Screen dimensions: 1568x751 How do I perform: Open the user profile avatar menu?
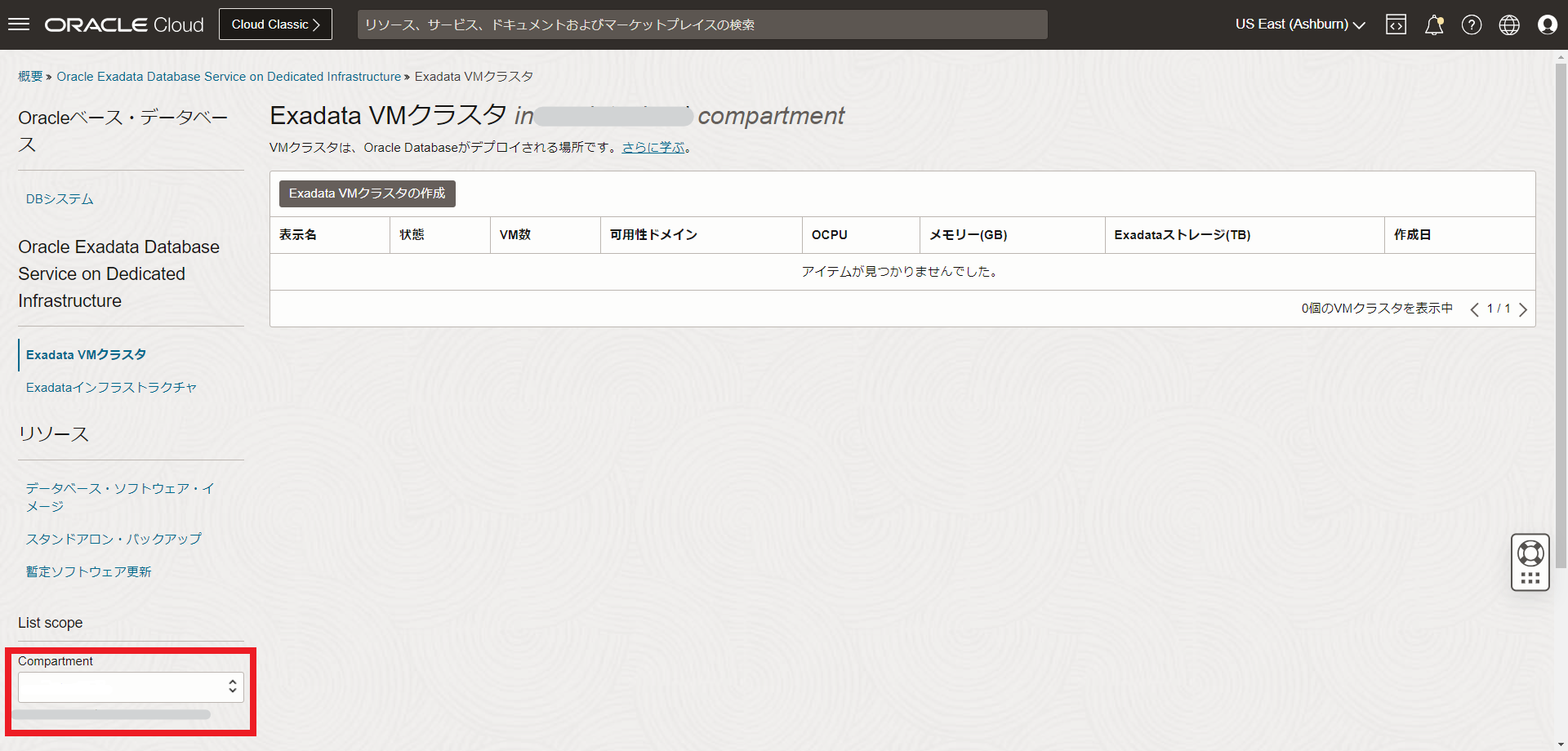tap(1547, 24)
